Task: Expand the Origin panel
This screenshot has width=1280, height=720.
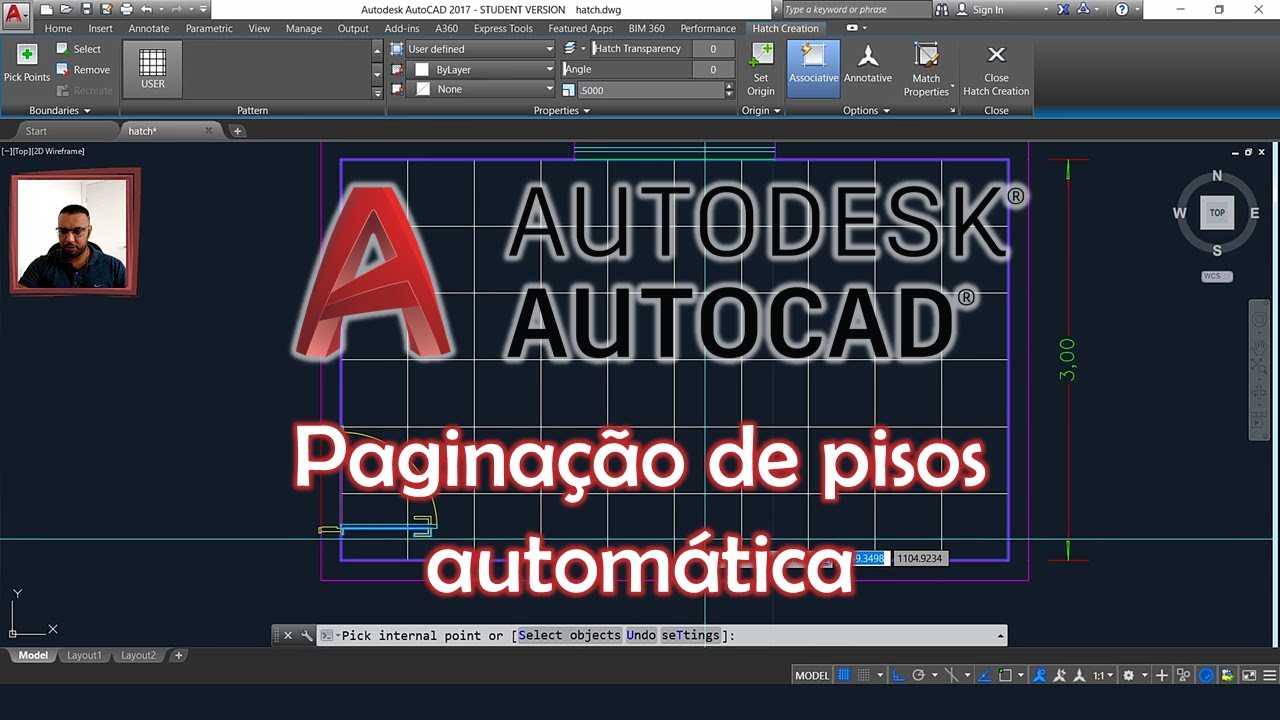Action: (762, 111)
